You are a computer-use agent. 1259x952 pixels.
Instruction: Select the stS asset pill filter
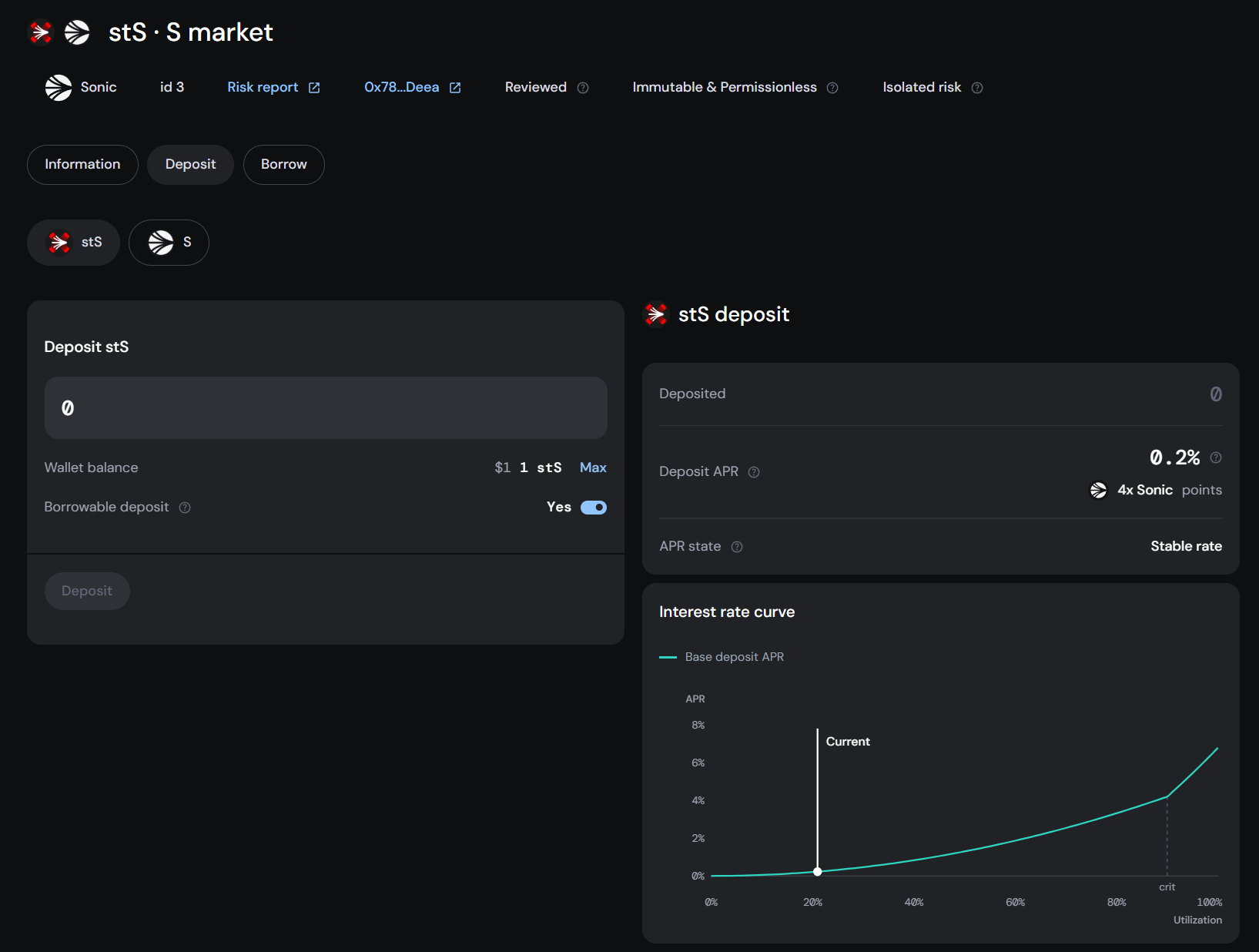point(73,242)
